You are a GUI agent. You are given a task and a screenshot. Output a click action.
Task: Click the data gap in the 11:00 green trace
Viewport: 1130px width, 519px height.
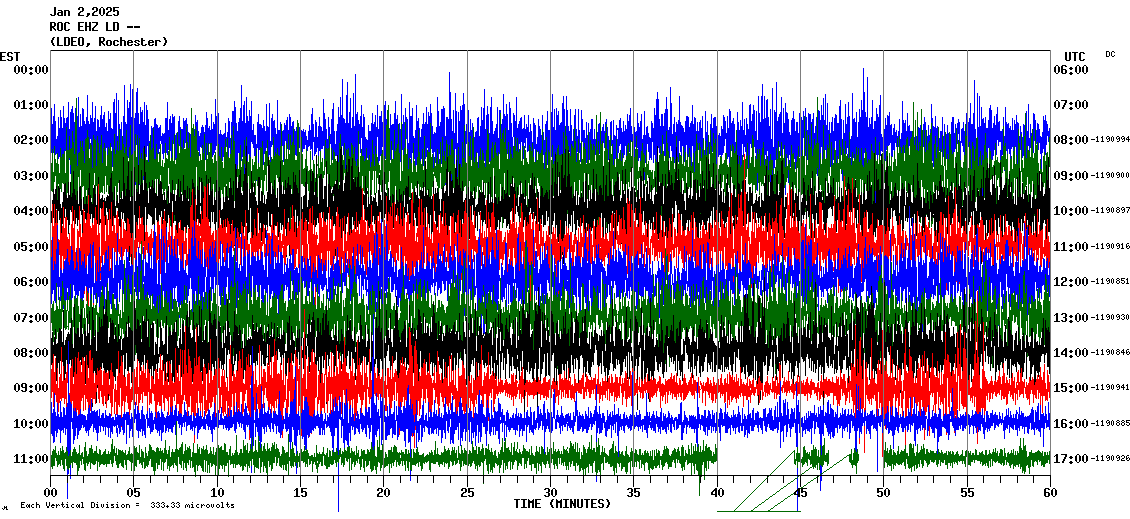coord(755,458)
